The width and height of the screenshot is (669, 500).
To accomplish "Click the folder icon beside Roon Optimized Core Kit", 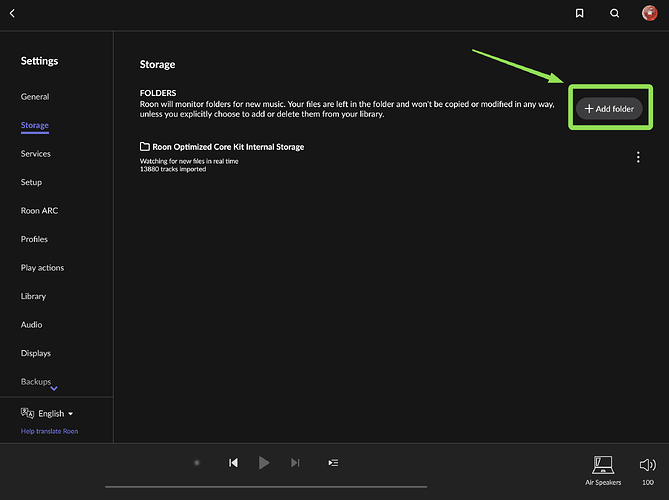I will pos(145,146).
